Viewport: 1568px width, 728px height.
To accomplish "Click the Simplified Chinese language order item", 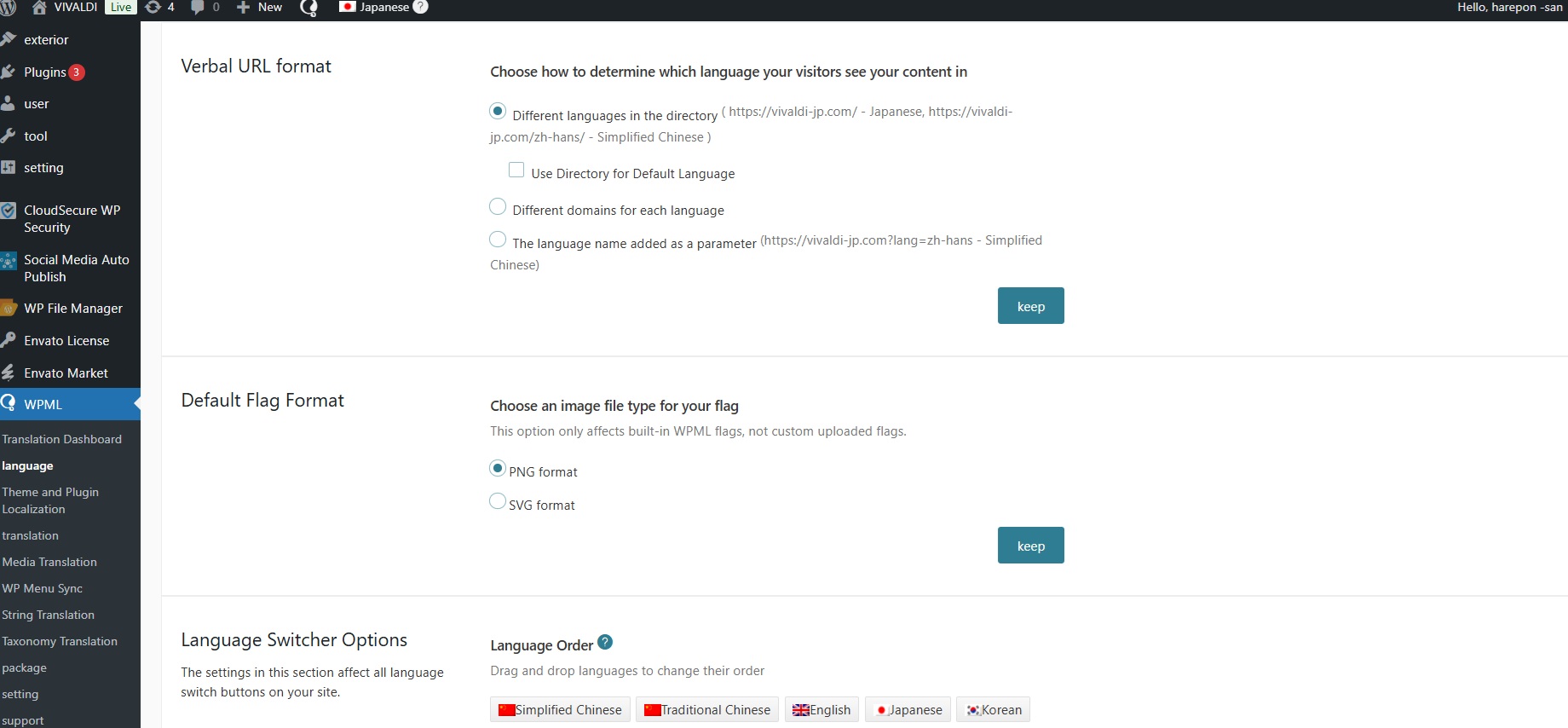I will point(560,710).
